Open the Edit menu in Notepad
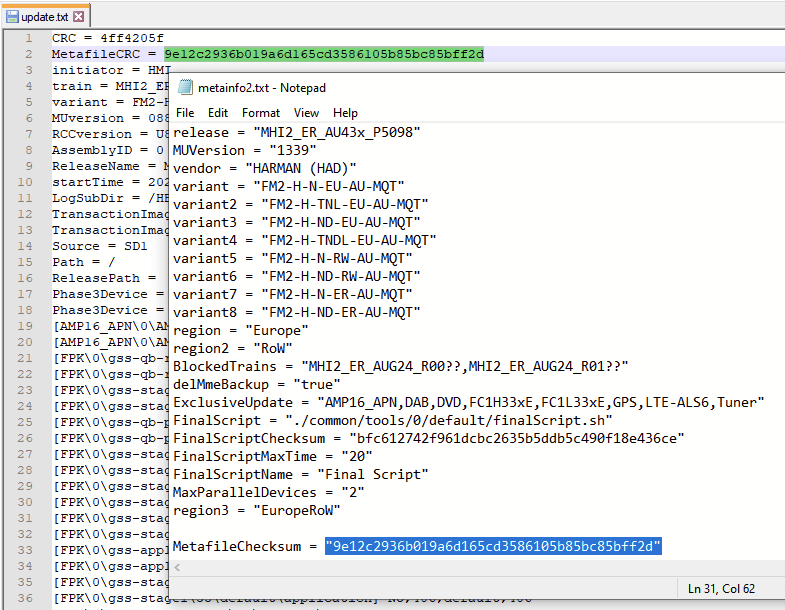The image size is (785, 610). 218,113
